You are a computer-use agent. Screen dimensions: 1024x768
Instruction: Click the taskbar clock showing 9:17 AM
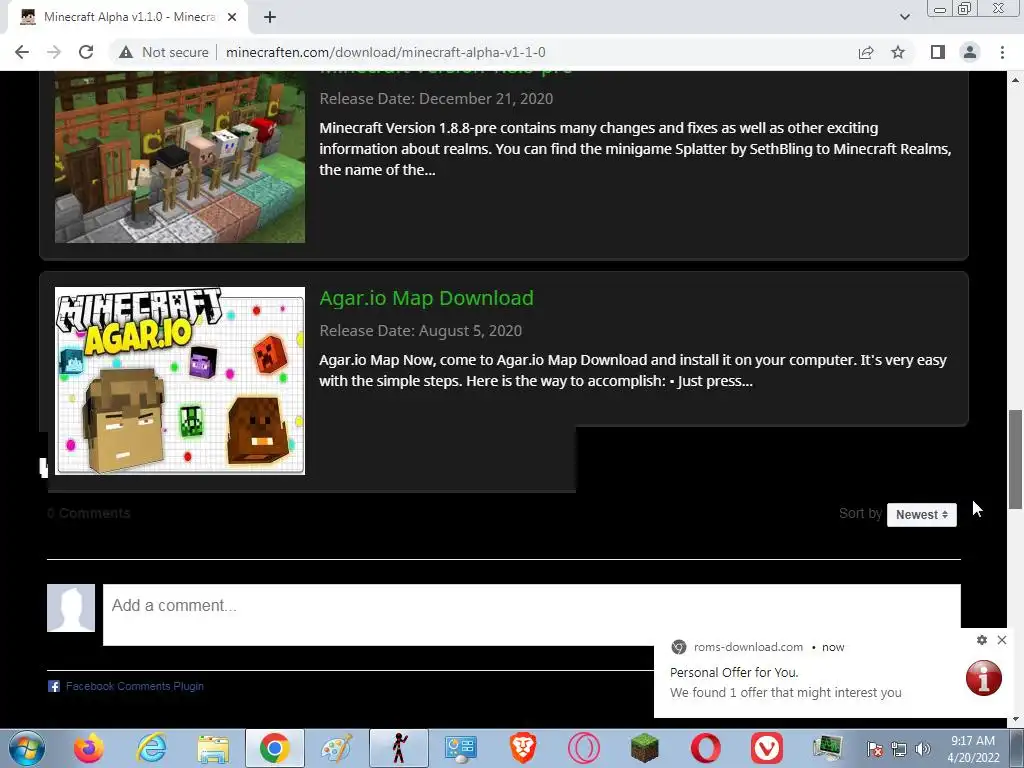[x=973, y=749]
